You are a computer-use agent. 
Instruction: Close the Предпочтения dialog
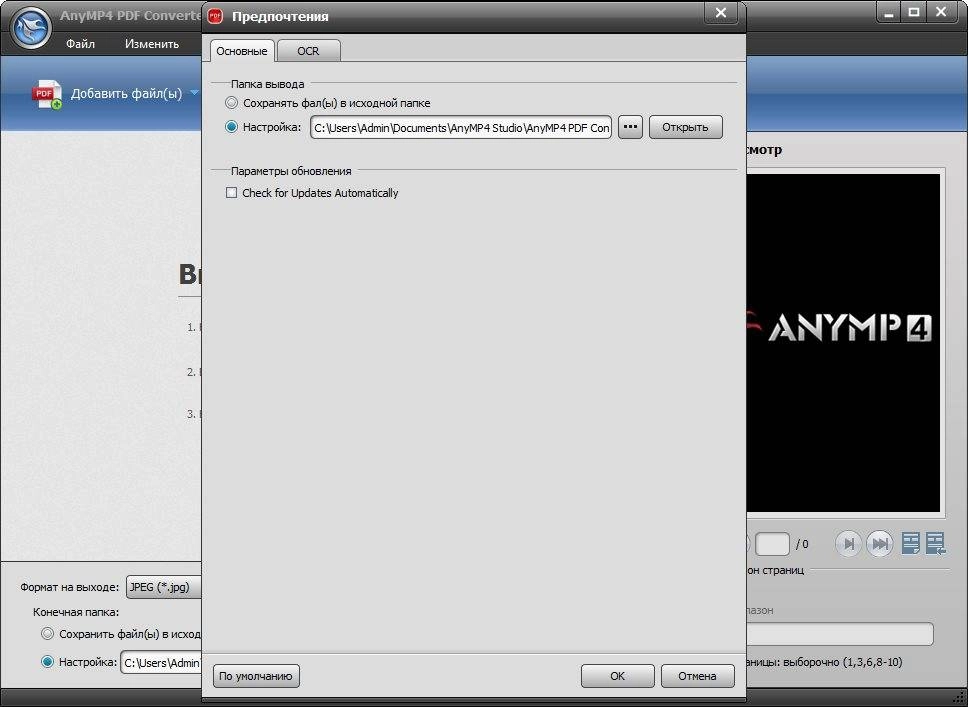(720, 13)
